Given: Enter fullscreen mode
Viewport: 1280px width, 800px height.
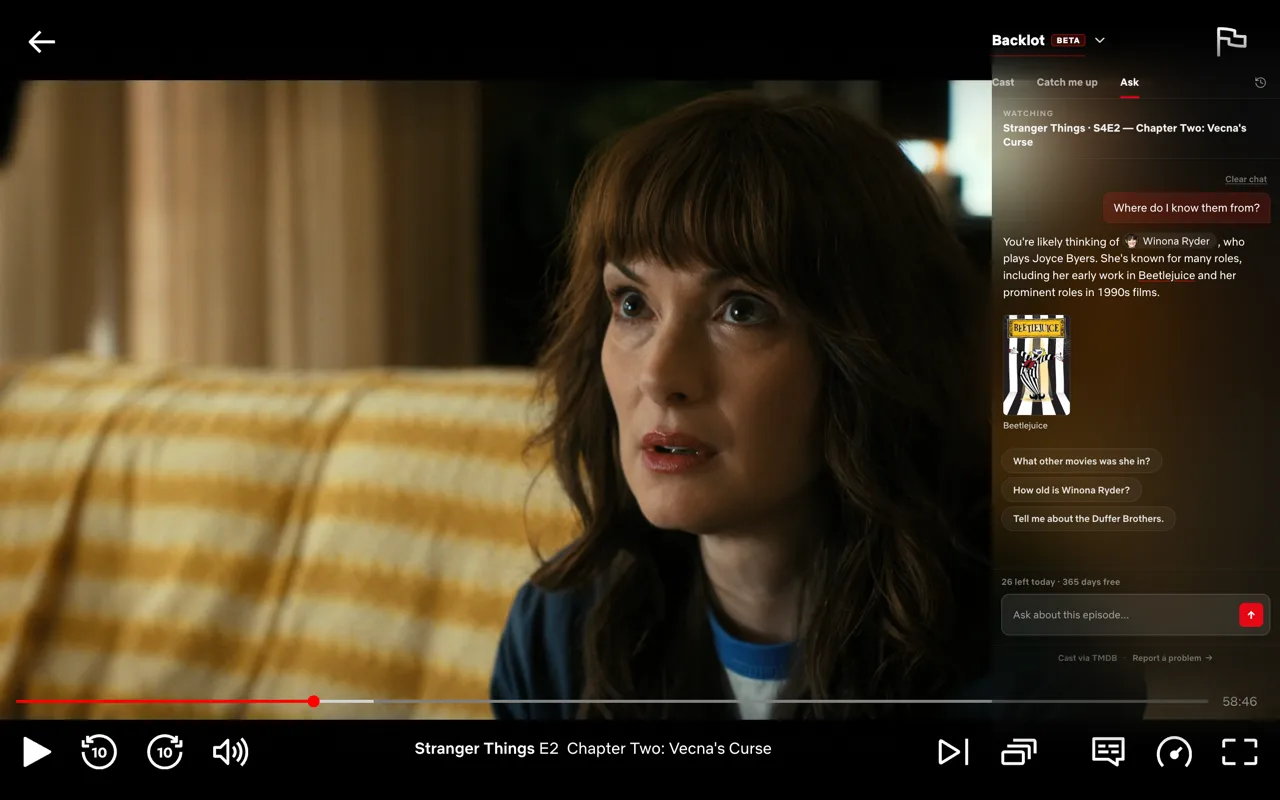Looking at the screenshot, I should (1240, 752).
